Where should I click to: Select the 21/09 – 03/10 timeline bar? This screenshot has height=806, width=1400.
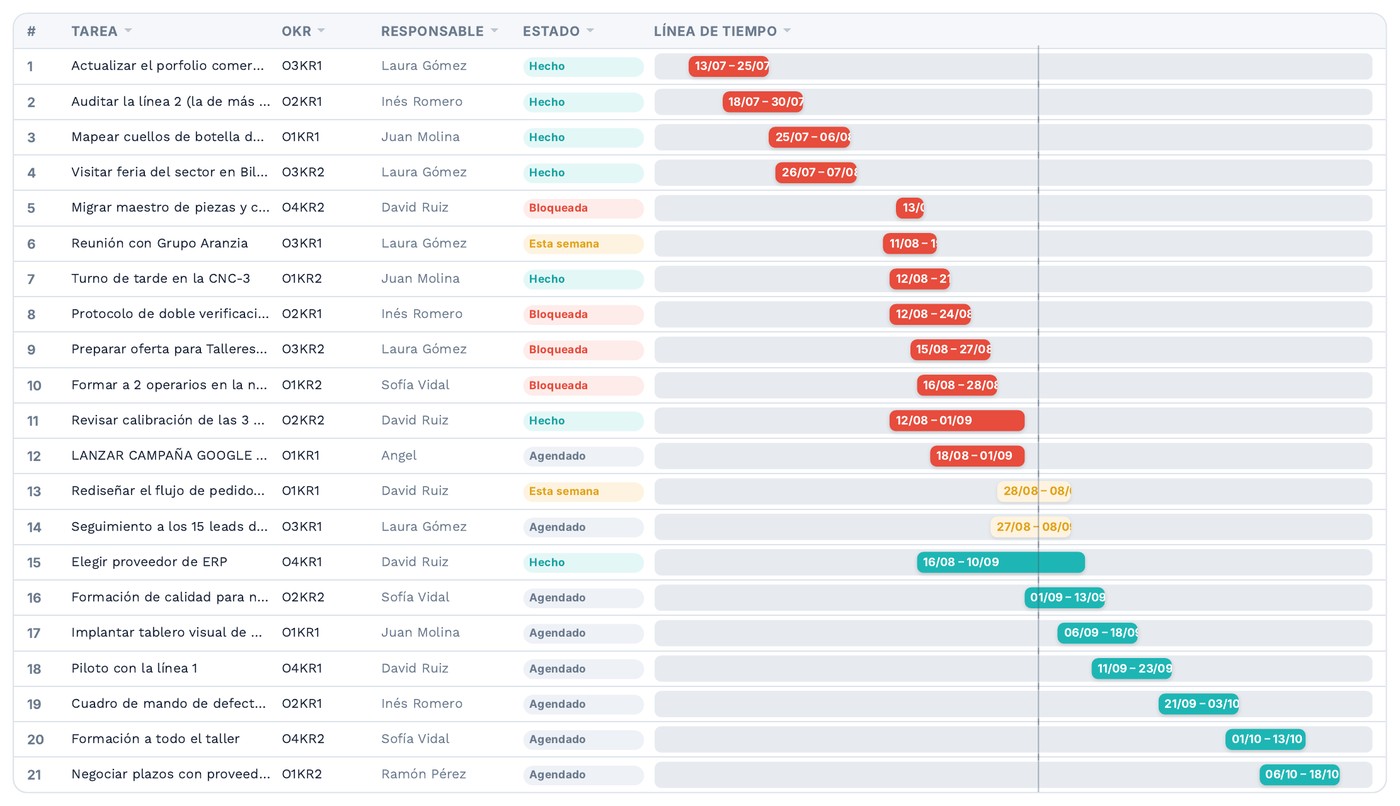(1199, 704)
